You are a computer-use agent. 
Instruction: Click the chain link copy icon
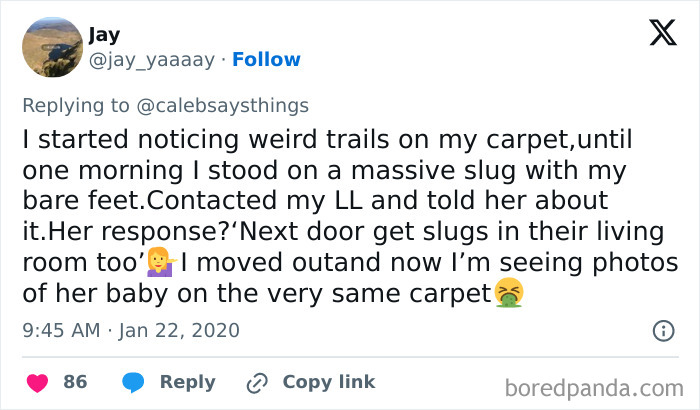258,382
